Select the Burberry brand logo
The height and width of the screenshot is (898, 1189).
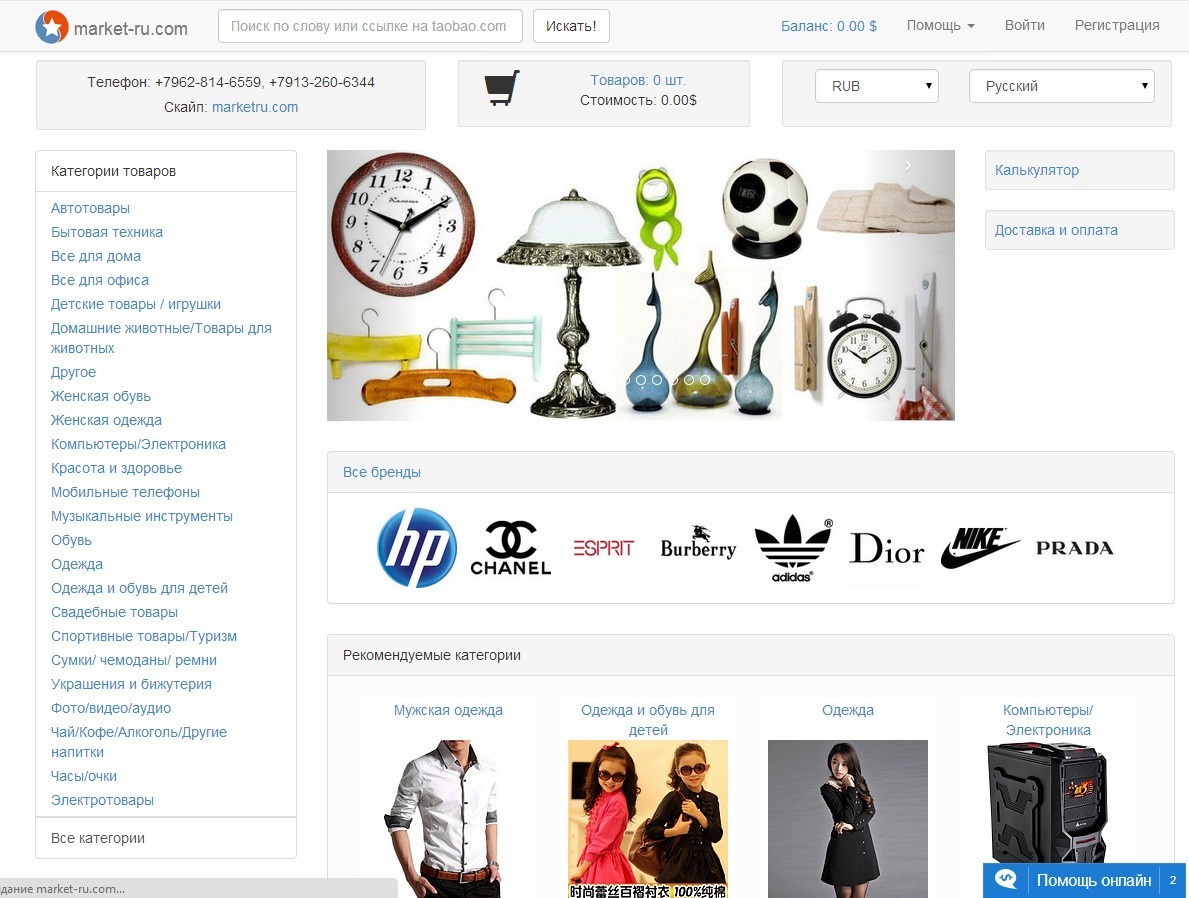point(698,544)
